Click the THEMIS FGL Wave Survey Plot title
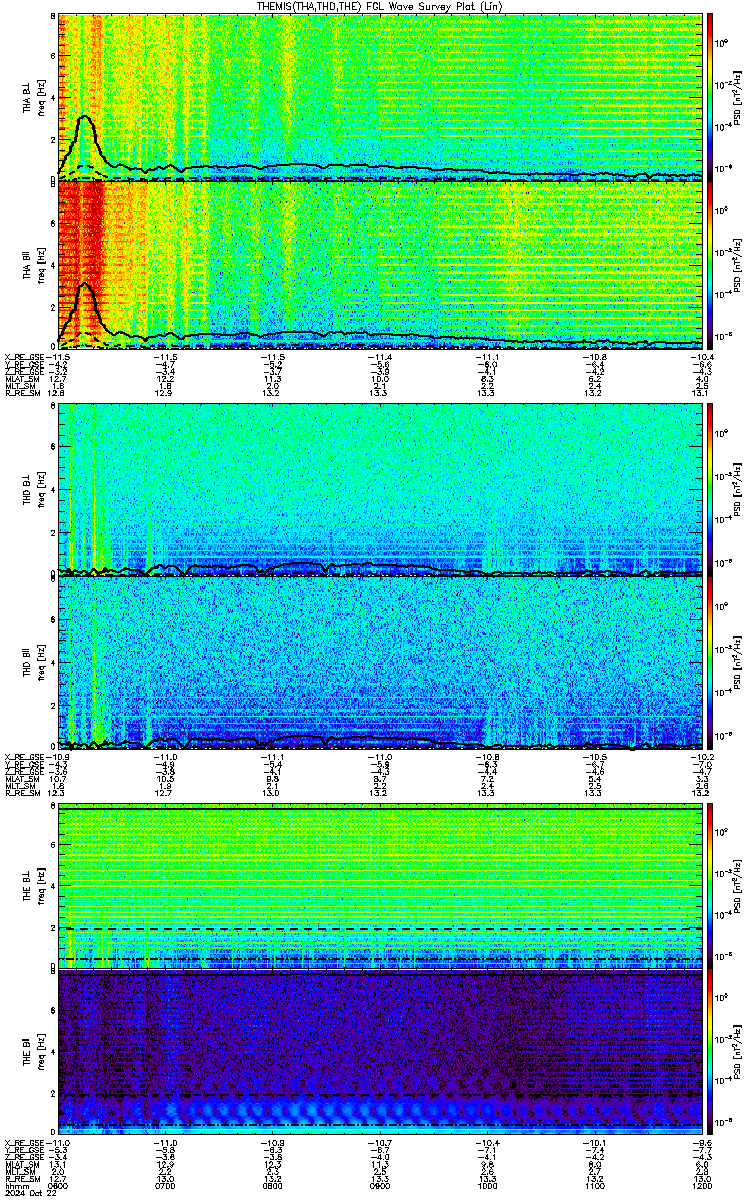750x1200 pixels. coord(379,6)
